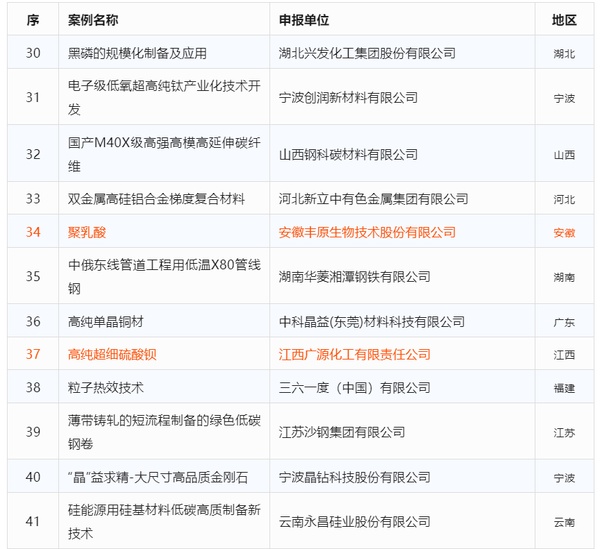Click 湖北兴发化工集团股份有限公司 cell
This screenshot has width=600, height=549.
pyautogui.click(x=367, y=53)
